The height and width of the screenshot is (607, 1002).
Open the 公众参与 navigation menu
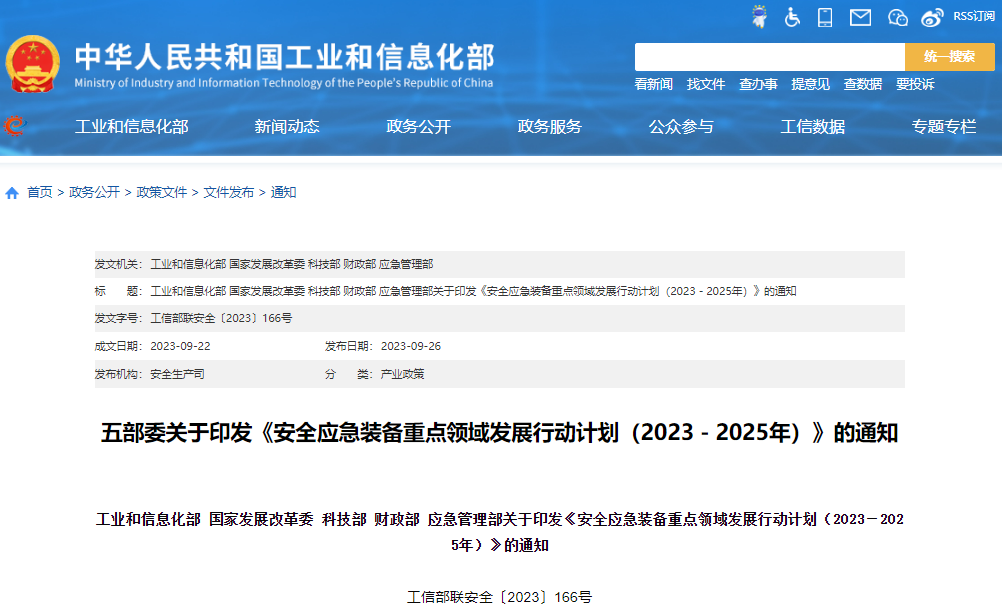coord(682,127)
